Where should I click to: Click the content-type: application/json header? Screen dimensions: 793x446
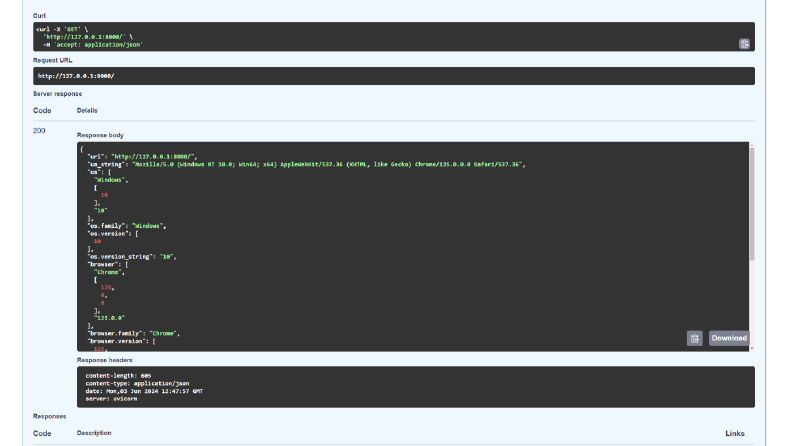(137, 383)
